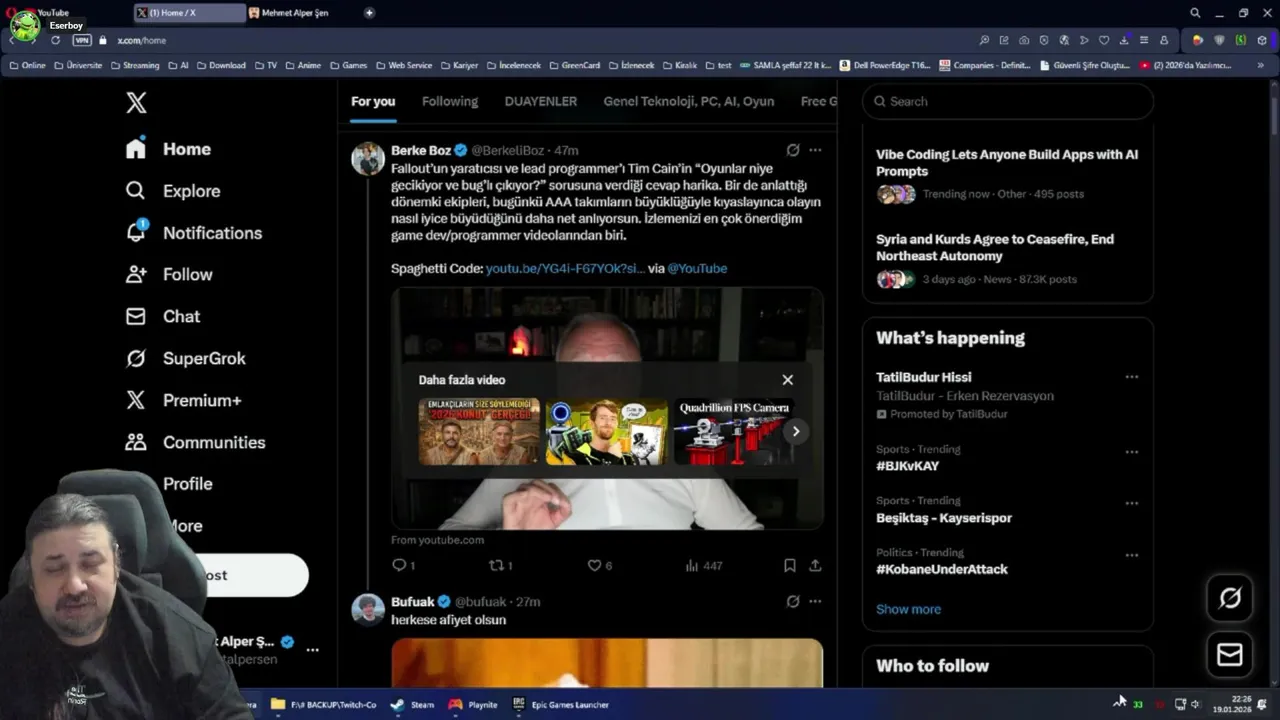
Task: Open the BACKUP folder taskbar window
Action: pyautogui.click(x=324, y=704)
